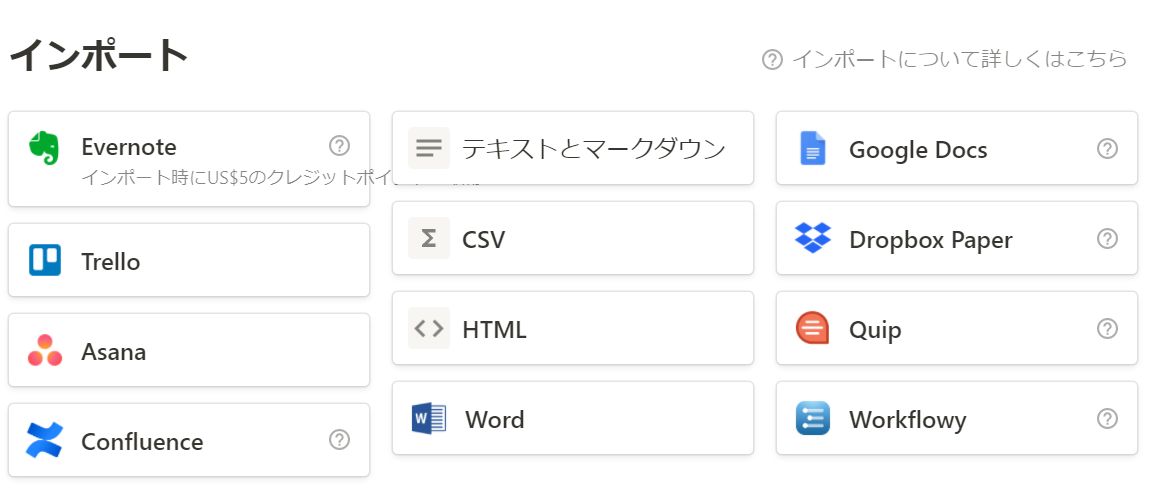This screenshot has width=1152, height=492.
Task: Import from Quip
Action: click(957, 328)
